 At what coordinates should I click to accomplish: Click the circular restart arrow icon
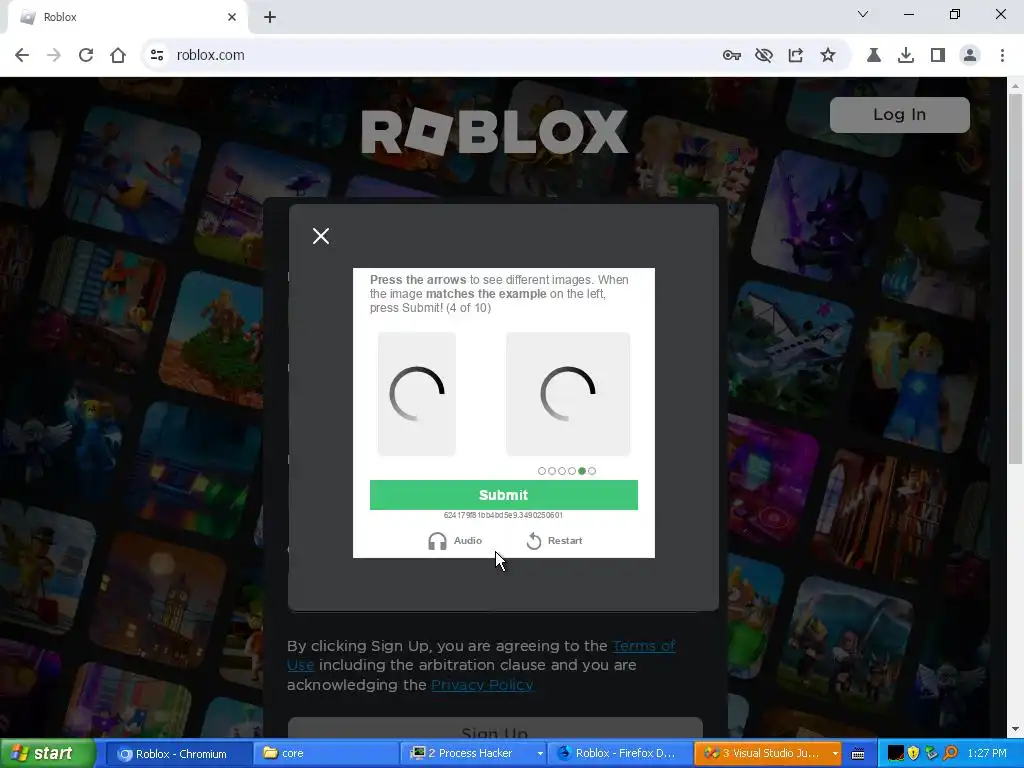point(534,541)
